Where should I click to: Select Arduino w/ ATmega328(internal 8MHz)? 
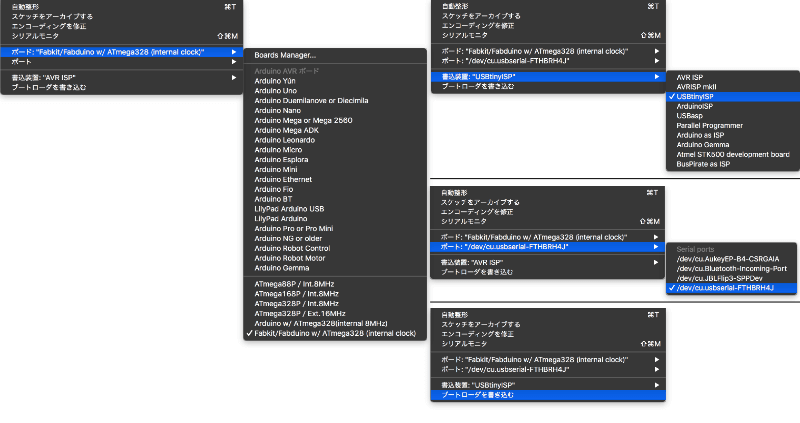point(335,324)
